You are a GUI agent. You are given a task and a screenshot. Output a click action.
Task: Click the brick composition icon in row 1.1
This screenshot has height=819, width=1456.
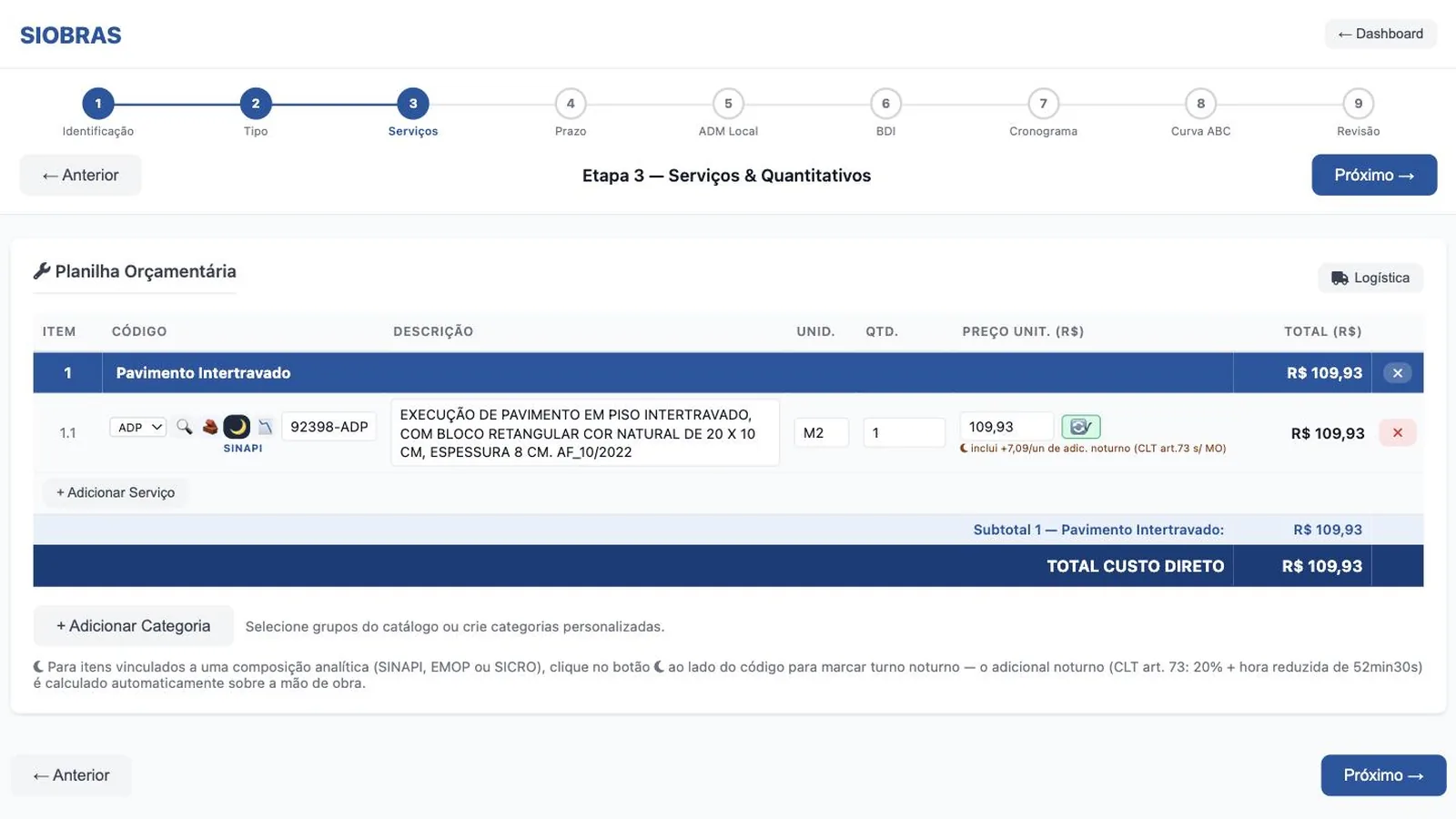[x=210, y=426]
